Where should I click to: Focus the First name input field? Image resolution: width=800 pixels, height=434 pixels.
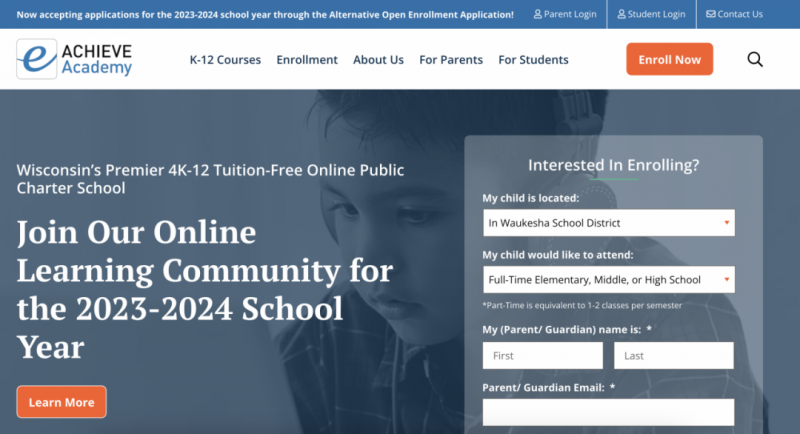[x=543, y=355]
